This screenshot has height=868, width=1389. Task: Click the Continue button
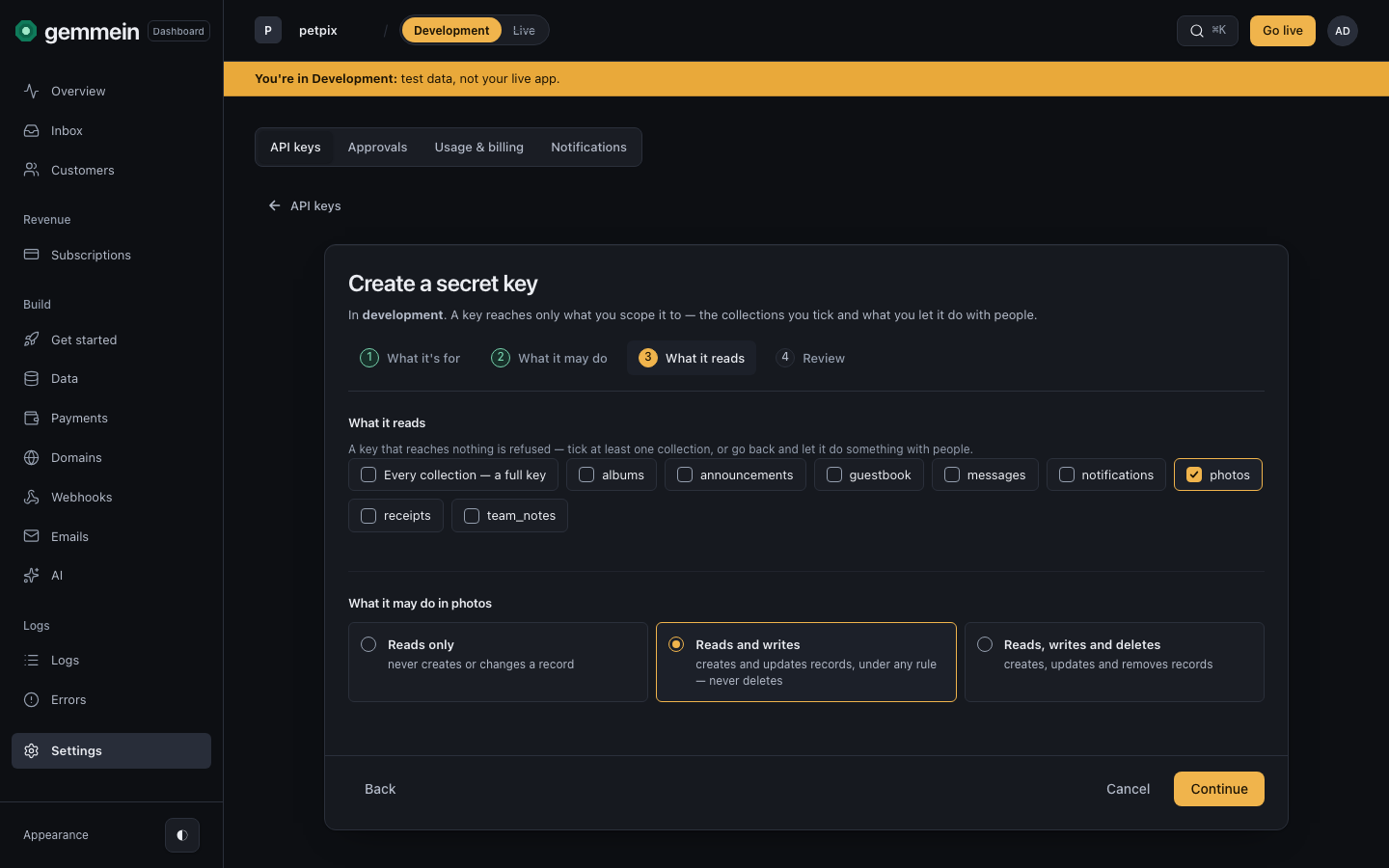point(1219,789)
